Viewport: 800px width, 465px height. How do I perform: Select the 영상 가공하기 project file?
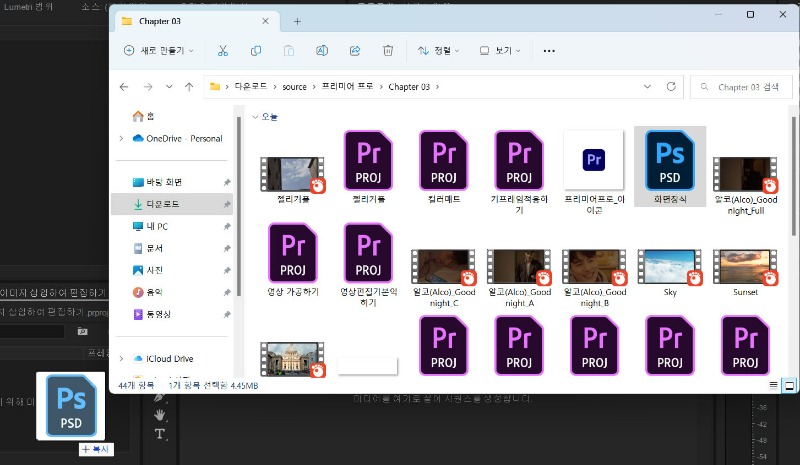[293, 259]
